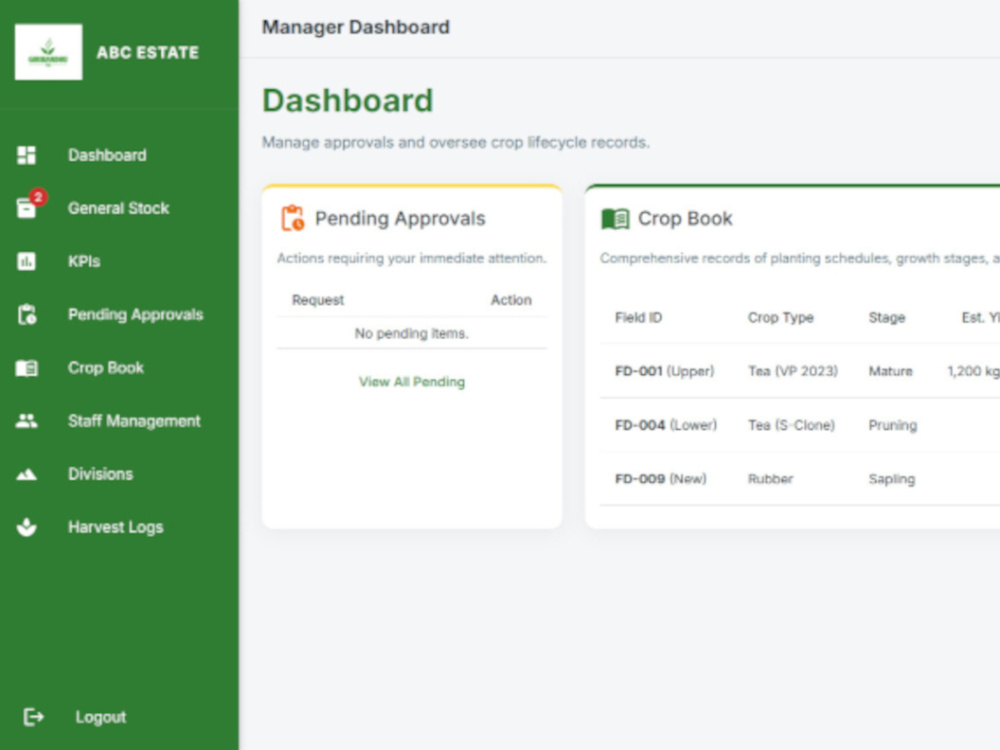The width and height of the screenshot is (1000, 750).
Task: Log out using the Logout label
Action: coord(101,717)
